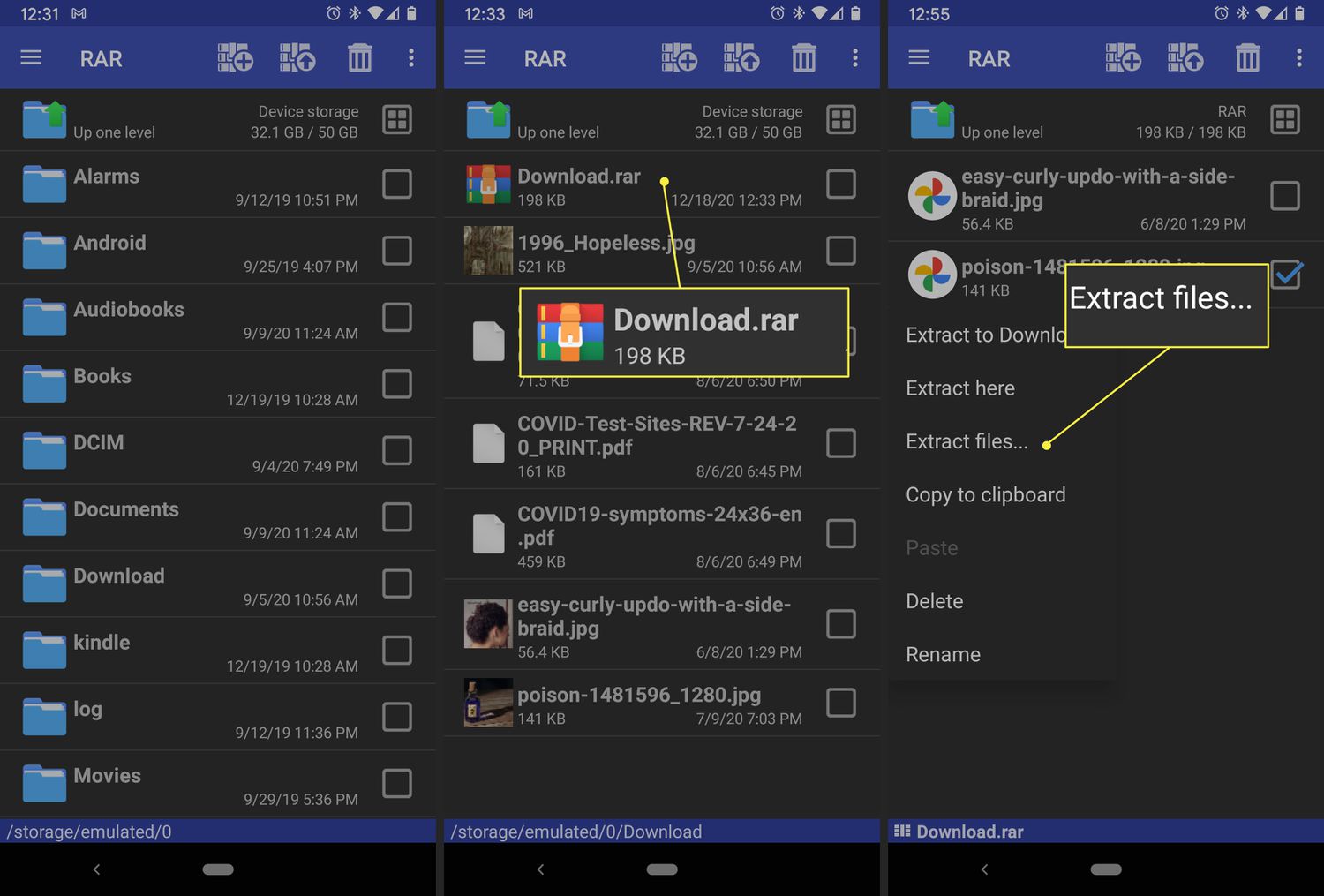Choose "Copy to clipboard" from the context menu

(x=985, y=495)
